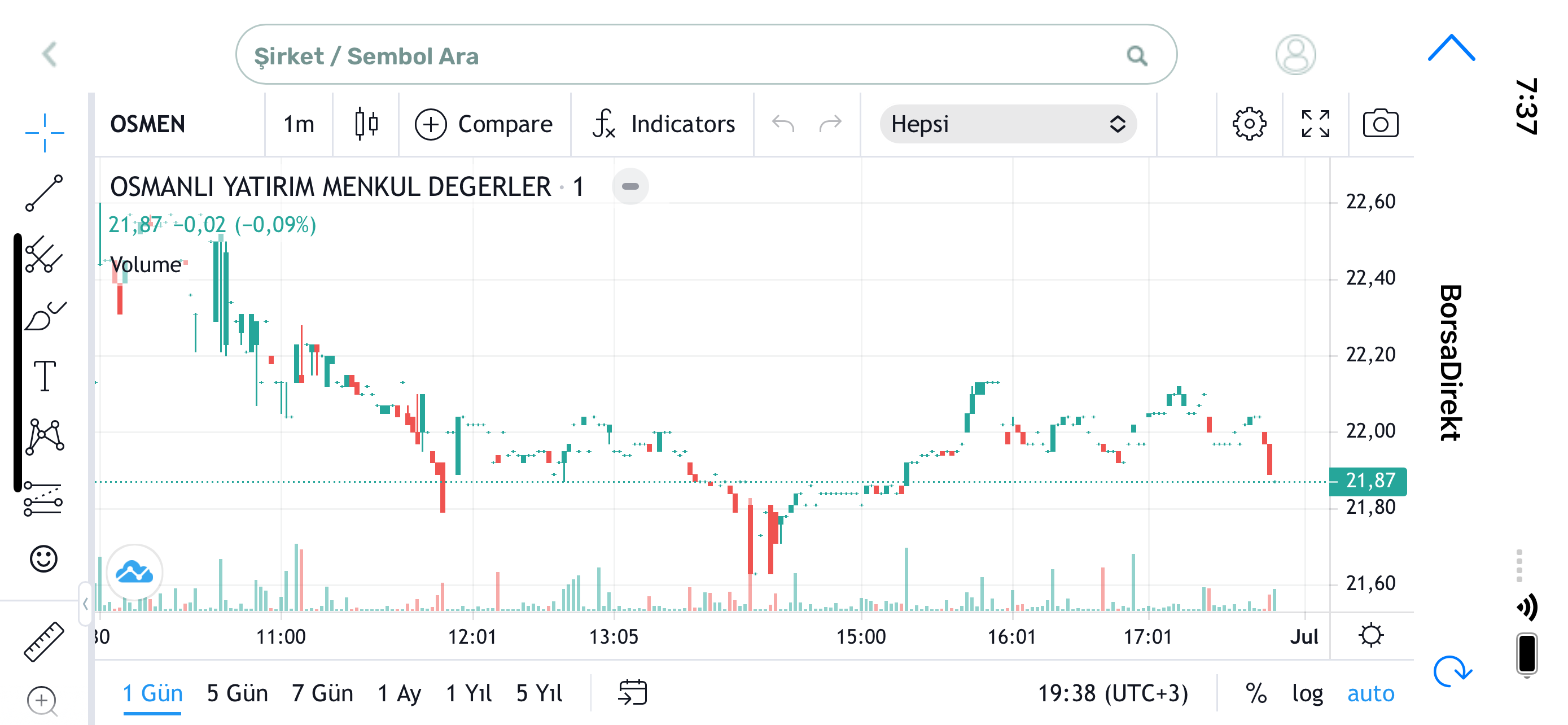Redo the last chart action
Screen dimensions: 1568x725
click(x=830, y=124)
